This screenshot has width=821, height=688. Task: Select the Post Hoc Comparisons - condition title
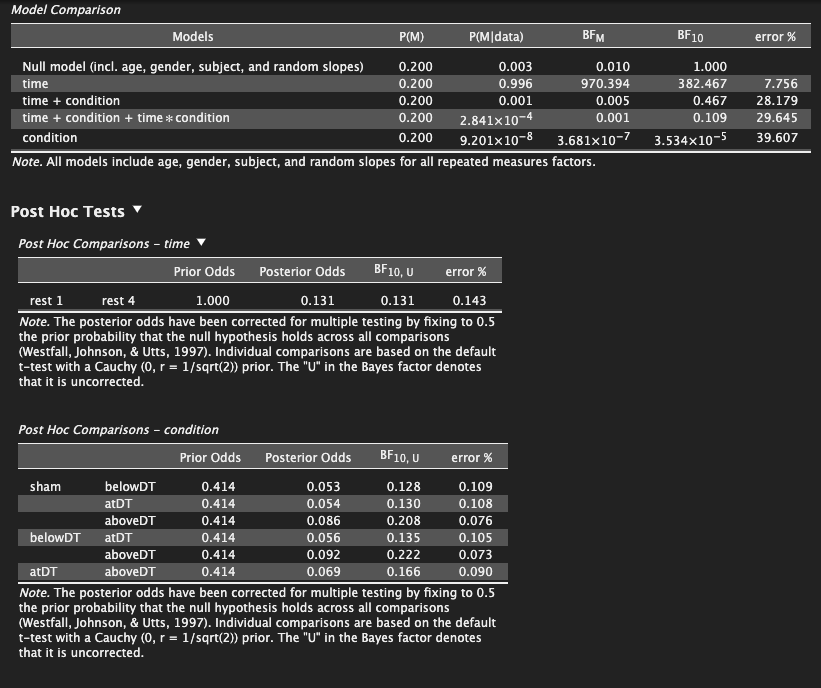pos(118,430)
